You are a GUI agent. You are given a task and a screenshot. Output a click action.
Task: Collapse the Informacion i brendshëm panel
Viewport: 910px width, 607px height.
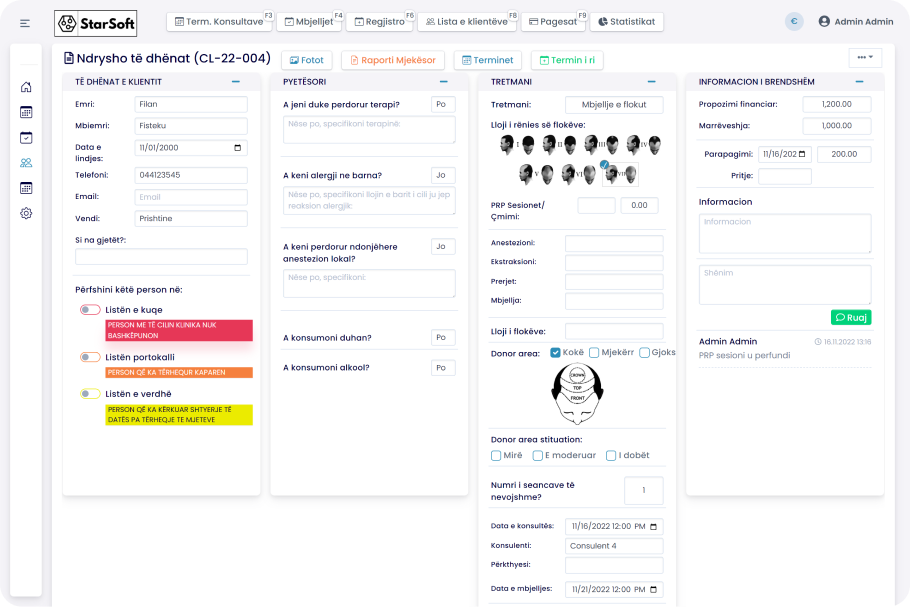[x=860, y=82]
